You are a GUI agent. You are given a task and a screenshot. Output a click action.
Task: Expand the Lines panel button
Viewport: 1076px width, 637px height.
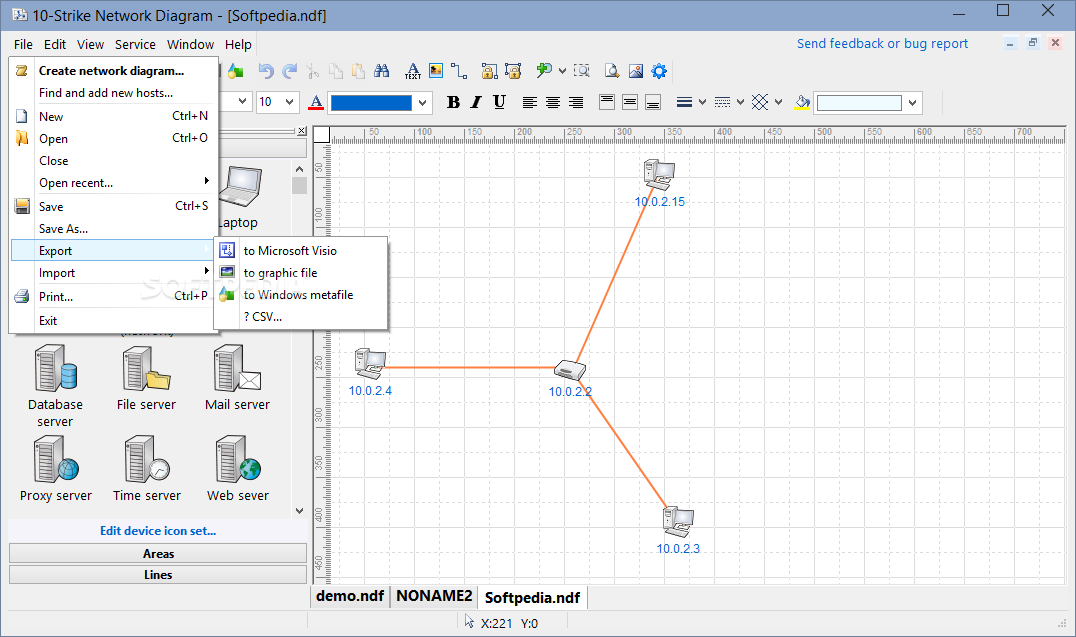158,575
